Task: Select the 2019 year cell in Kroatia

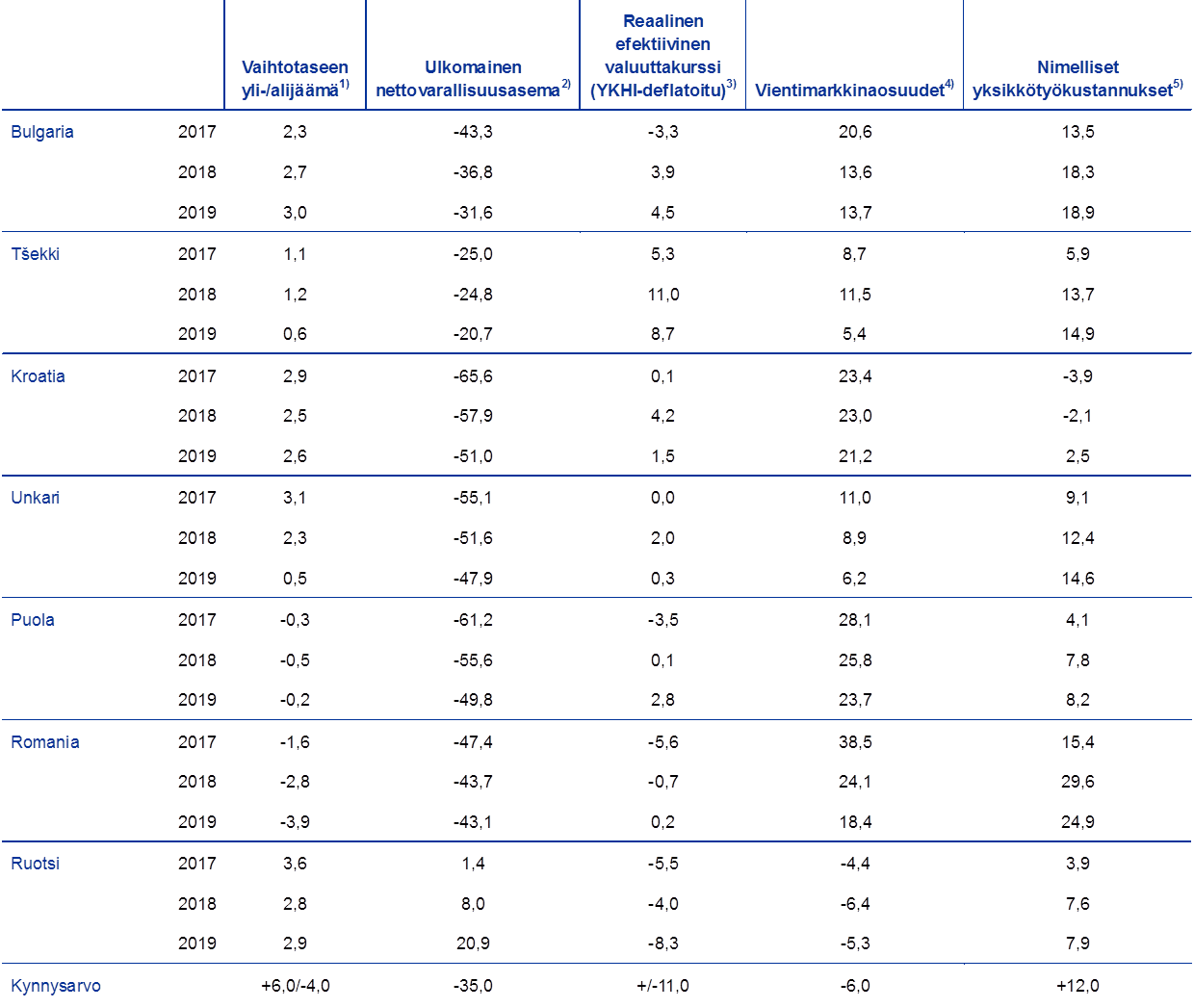Action: pyautogui.click(x=197, y=456)
